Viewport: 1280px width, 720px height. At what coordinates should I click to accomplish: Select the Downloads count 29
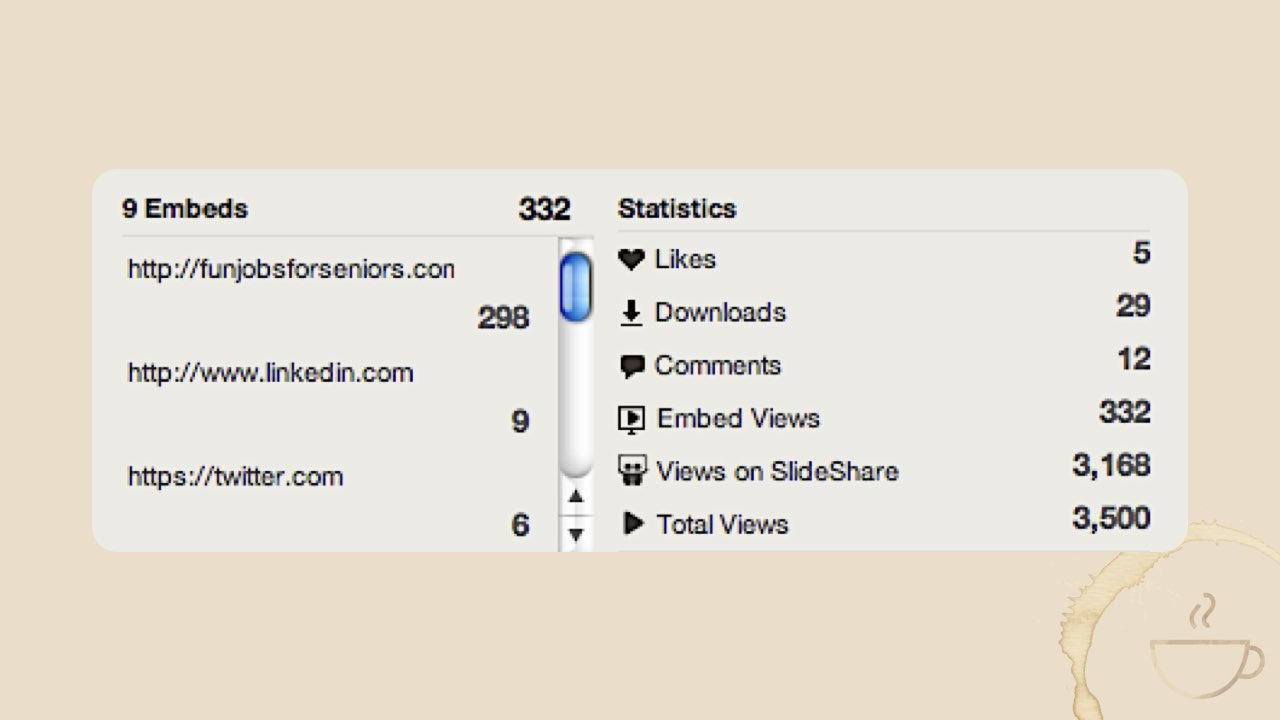[x=1133, y=306]
